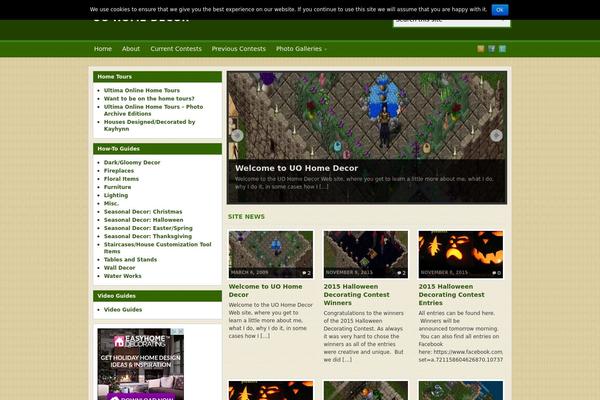
Task: Go to next slide arrow
Action: pyautogui.click(x=496, y=135)
